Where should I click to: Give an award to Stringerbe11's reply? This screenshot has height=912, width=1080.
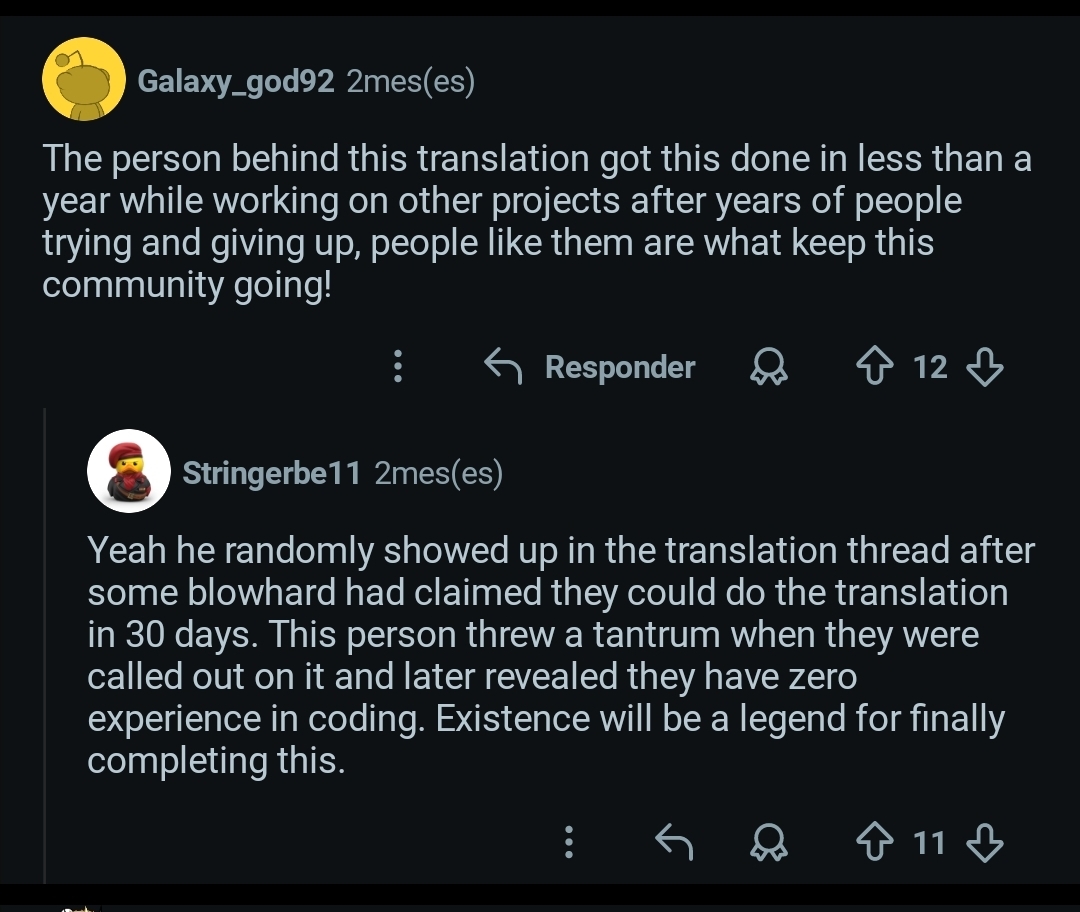(x=769, y=844)
